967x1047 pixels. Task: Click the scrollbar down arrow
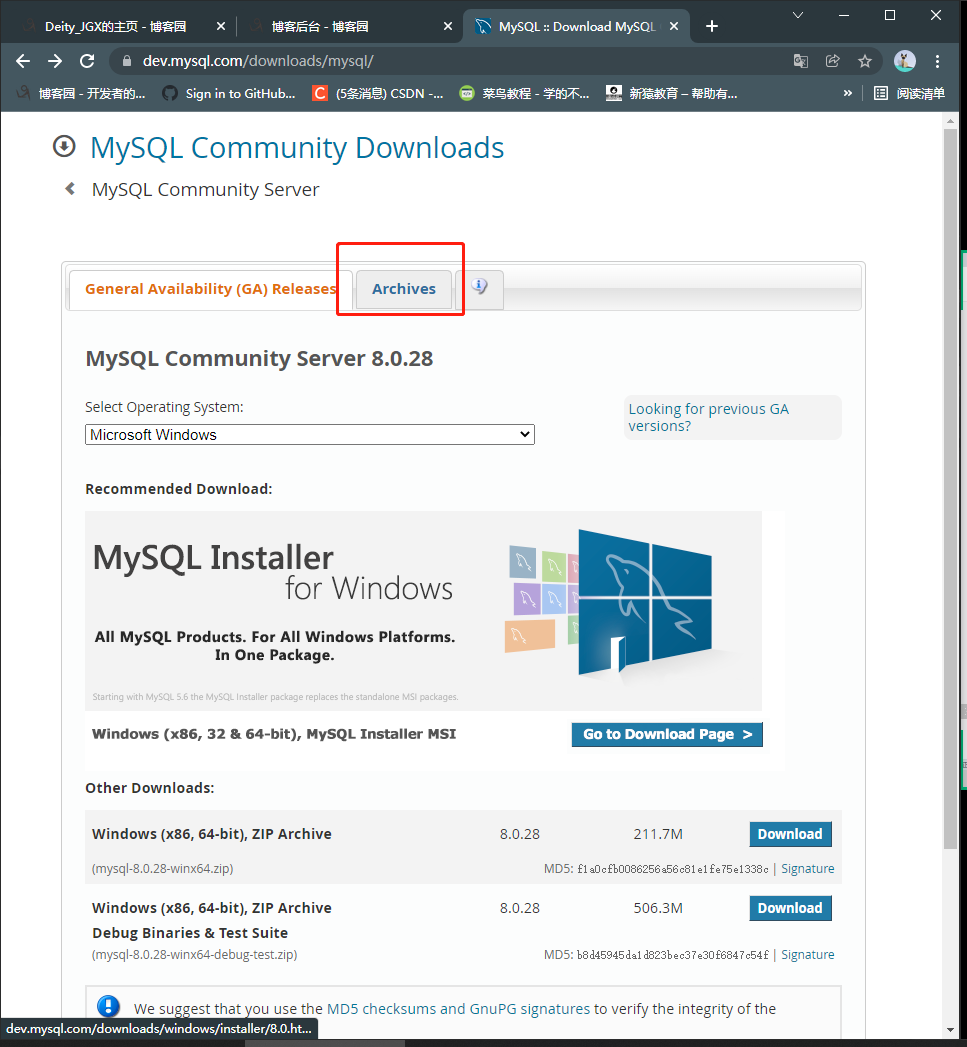(x=950, y=1029)
